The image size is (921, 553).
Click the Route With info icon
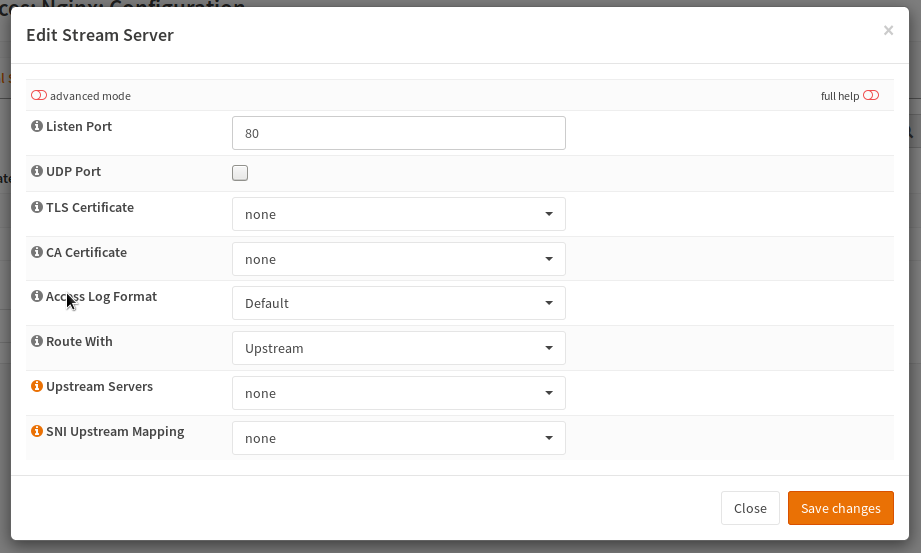pos(37,342)
